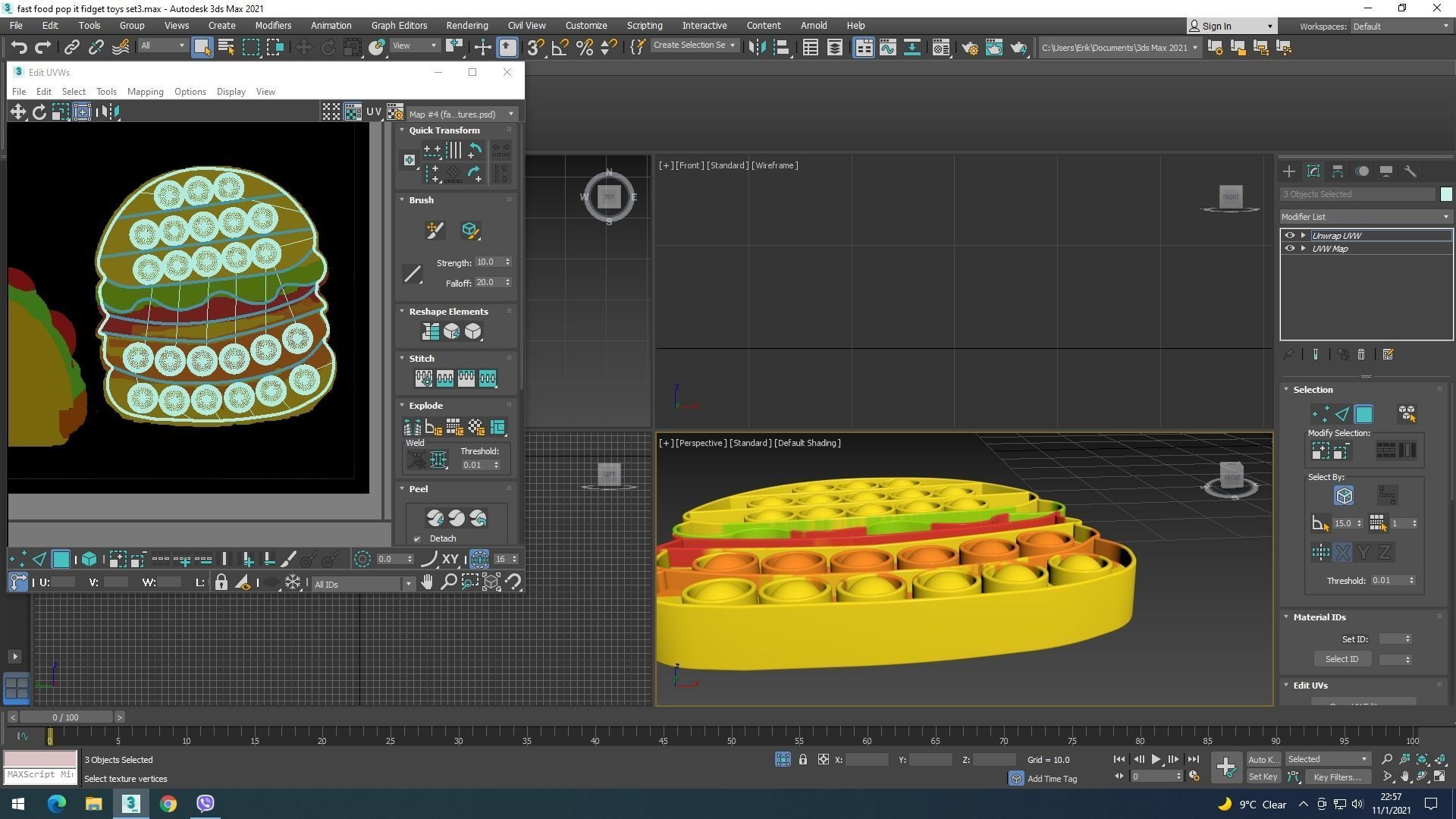Click the object color swatch
This screenshot has height=819, width=1456.
pos(1446,194)
